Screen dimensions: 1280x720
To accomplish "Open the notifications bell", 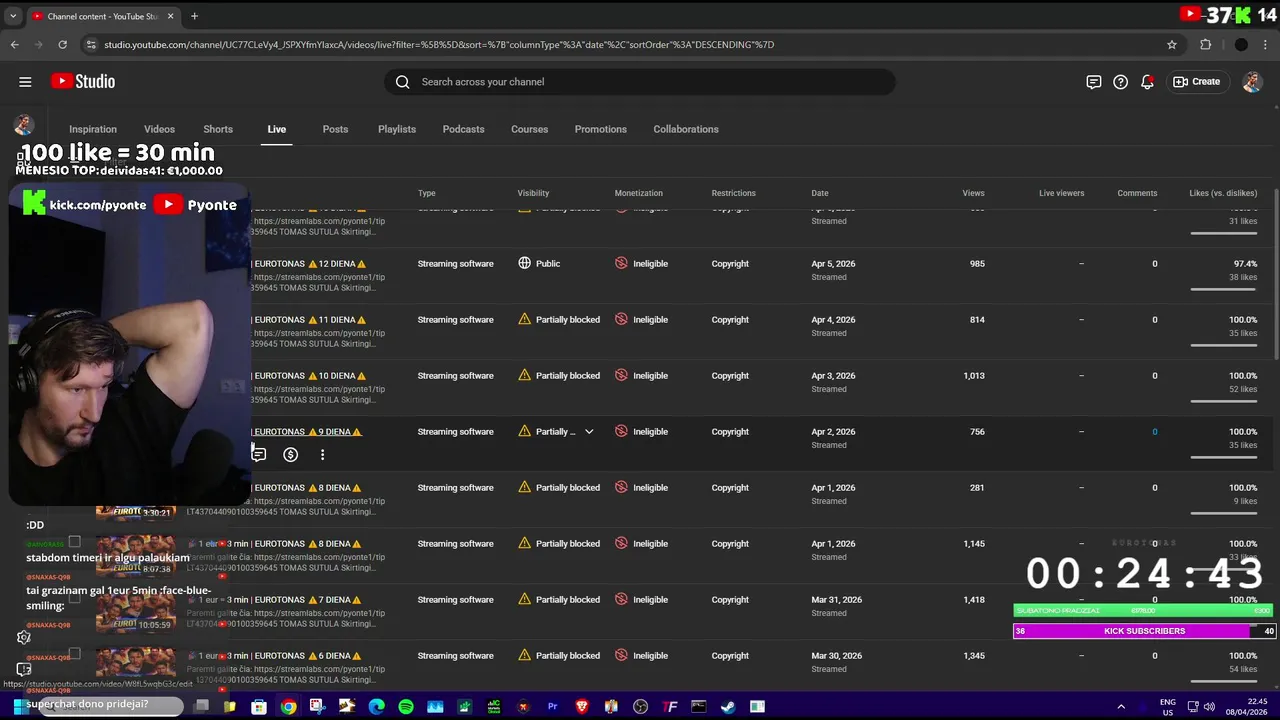I will pos(1148,82).
